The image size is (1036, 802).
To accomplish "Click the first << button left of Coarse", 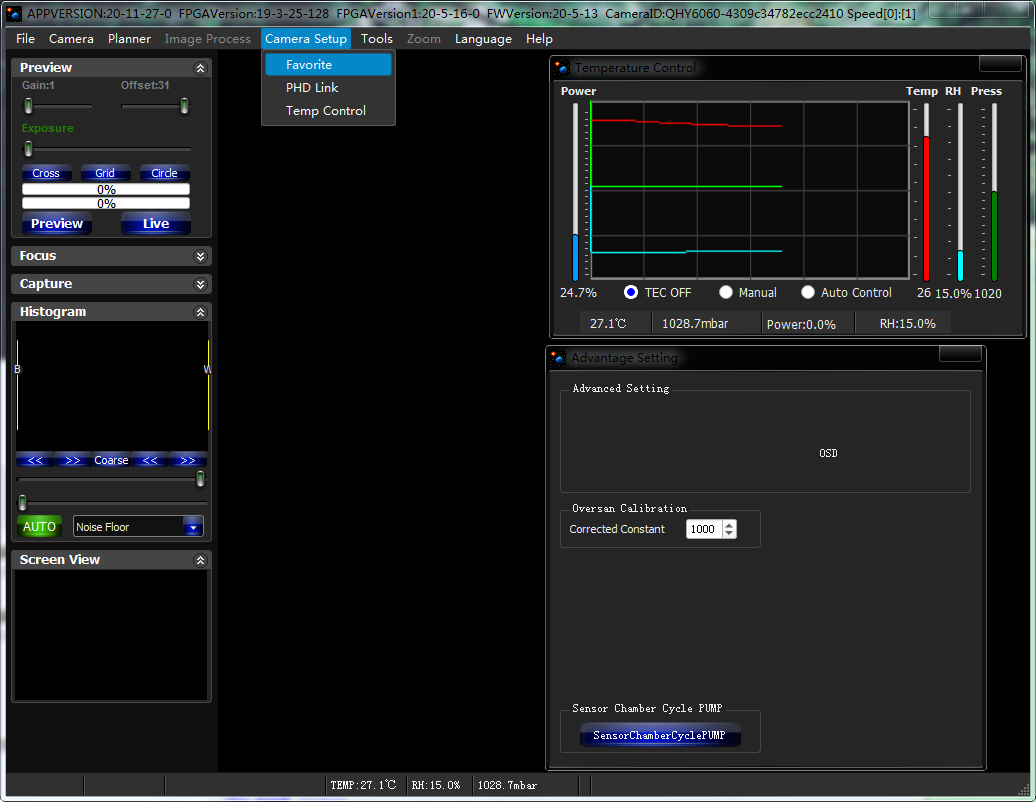I will click(35, 460).
